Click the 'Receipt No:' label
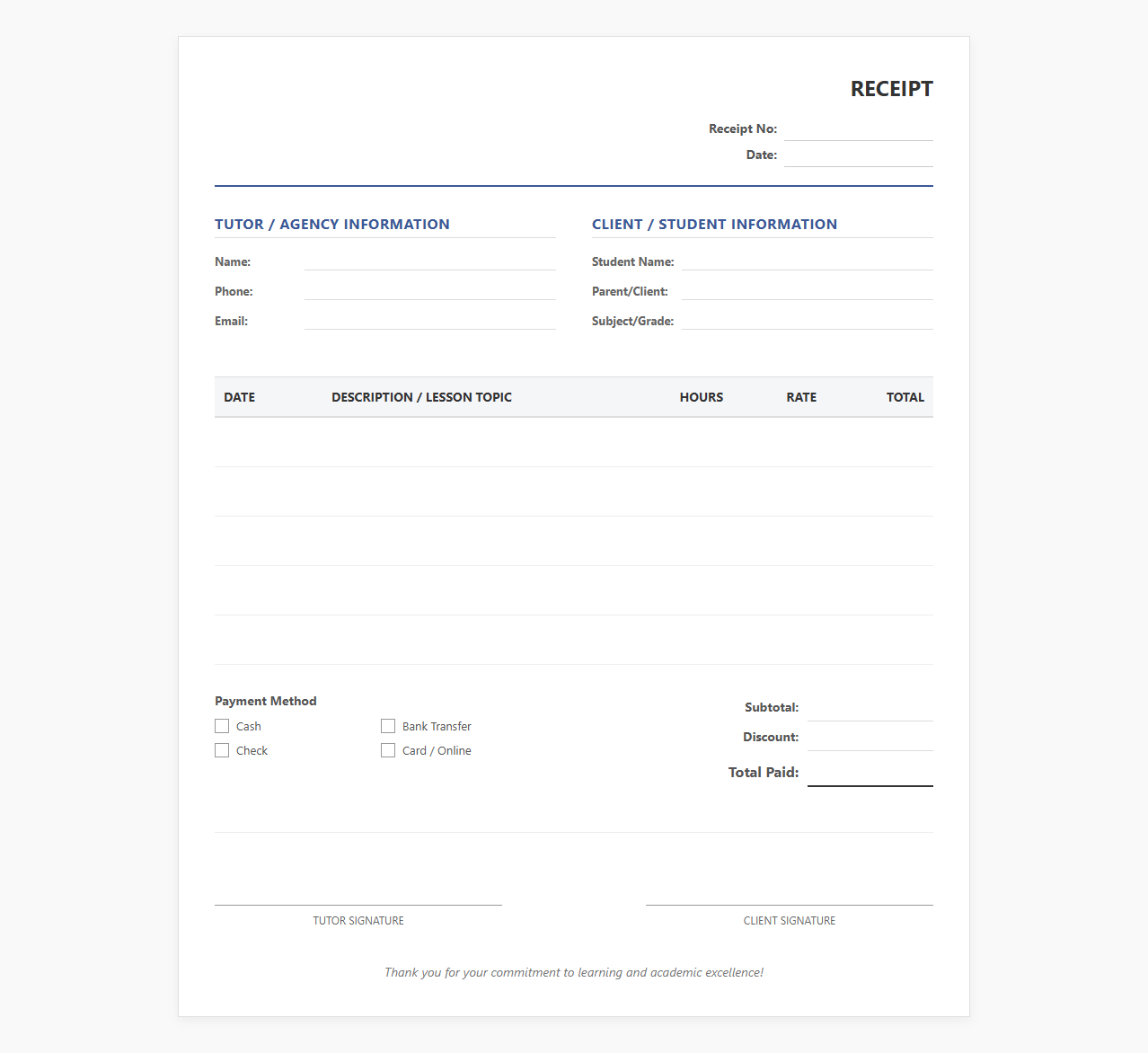 (743, 128)
